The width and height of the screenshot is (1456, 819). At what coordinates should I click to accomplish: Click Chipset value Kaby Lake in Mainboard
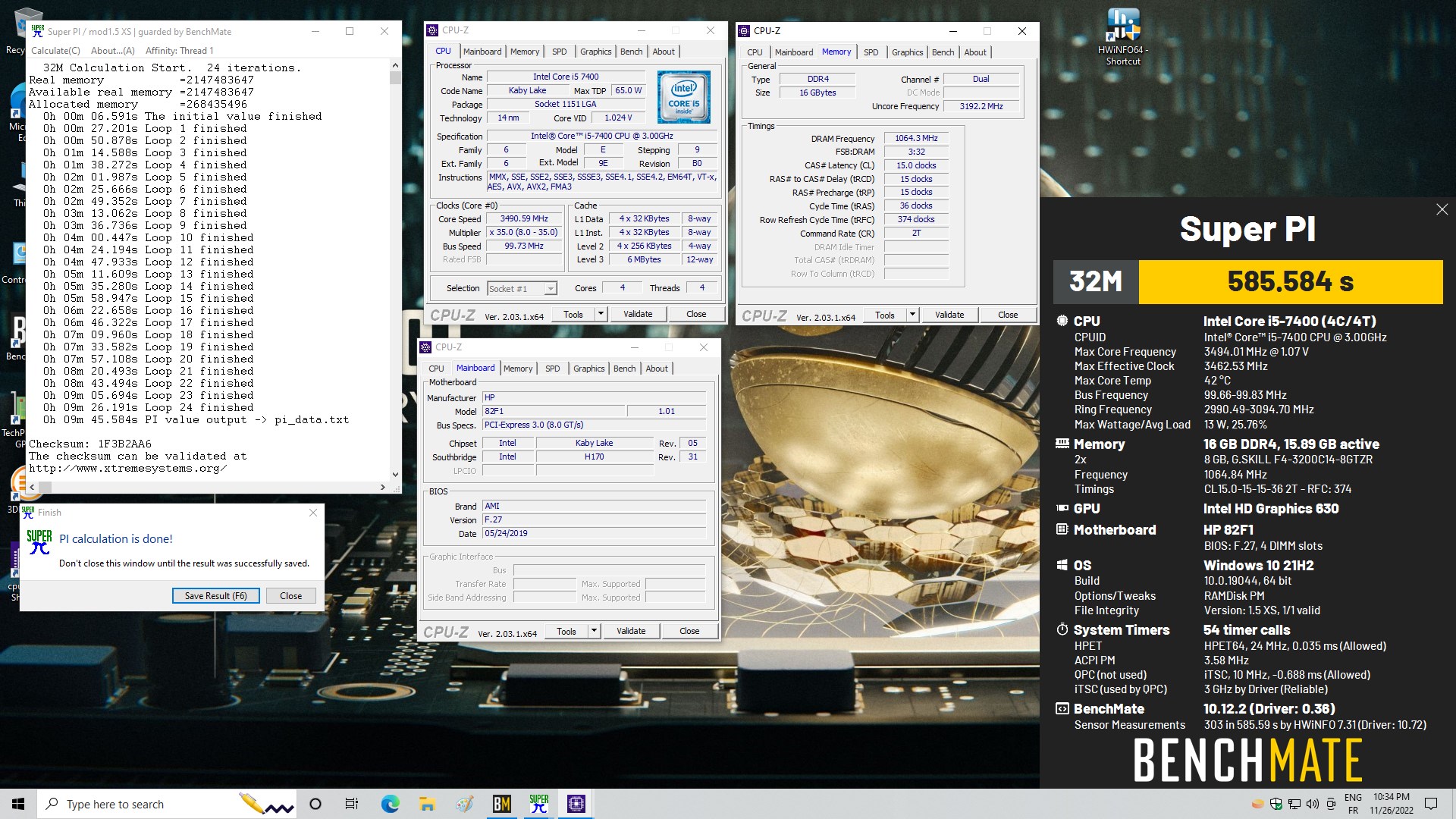594,444
